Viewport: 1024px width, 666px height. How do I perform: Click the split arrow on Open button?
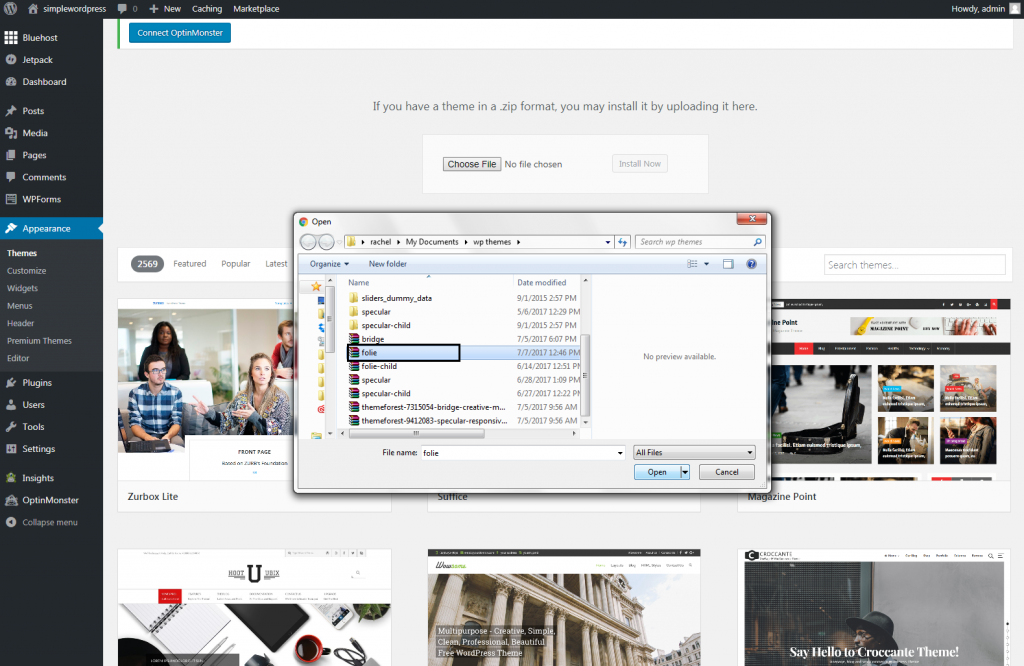click(685, 472)
